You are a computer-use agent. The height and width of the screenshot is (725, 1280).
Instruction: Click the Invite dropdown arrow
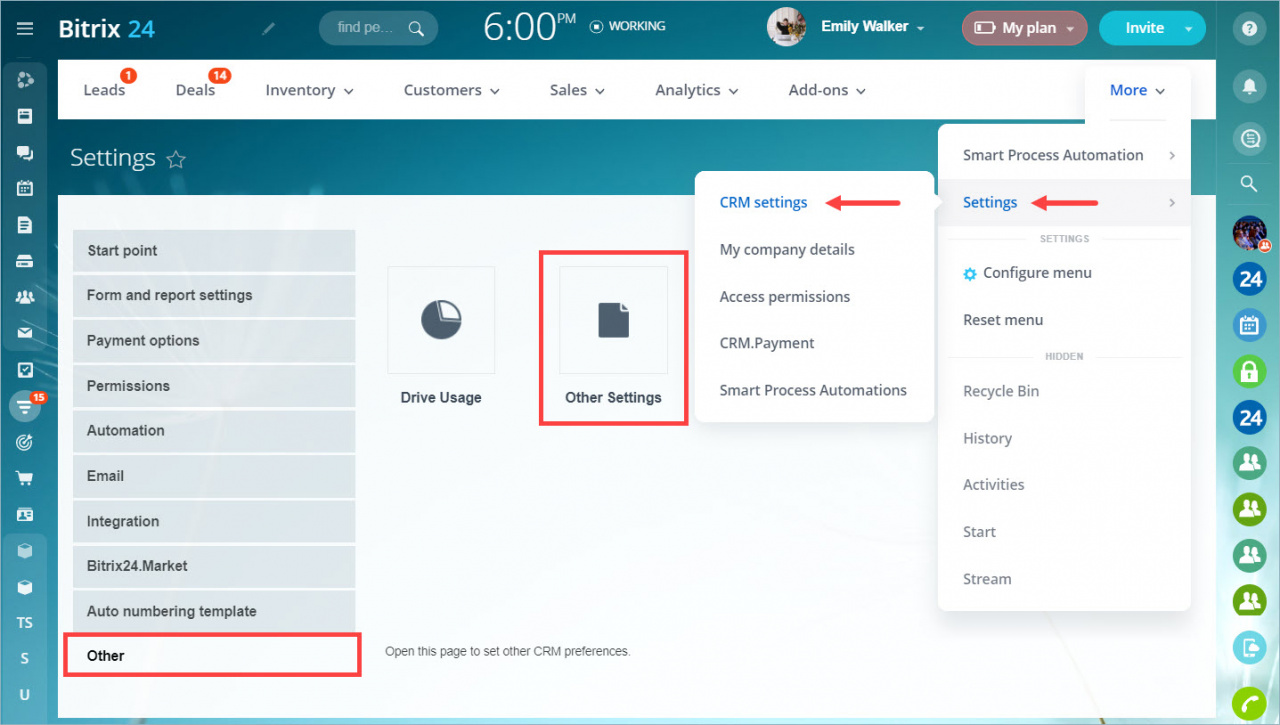click(1188, 29)
